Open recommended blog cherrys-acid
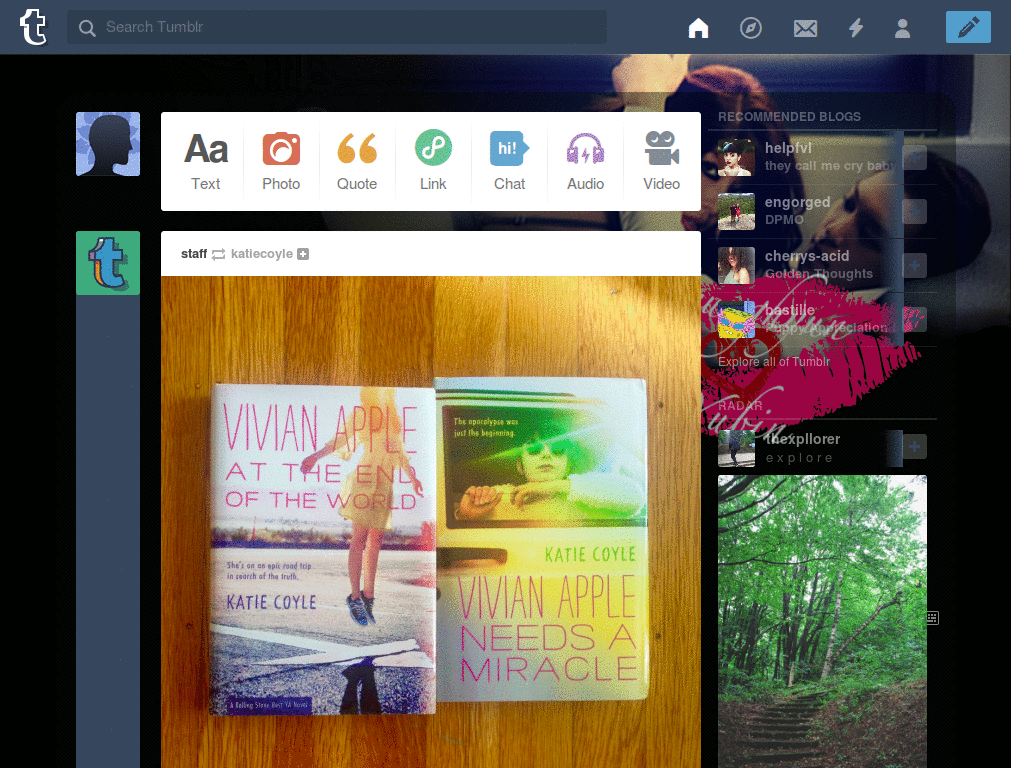Viewport: 1024px width, 768px height. point(807,256)
